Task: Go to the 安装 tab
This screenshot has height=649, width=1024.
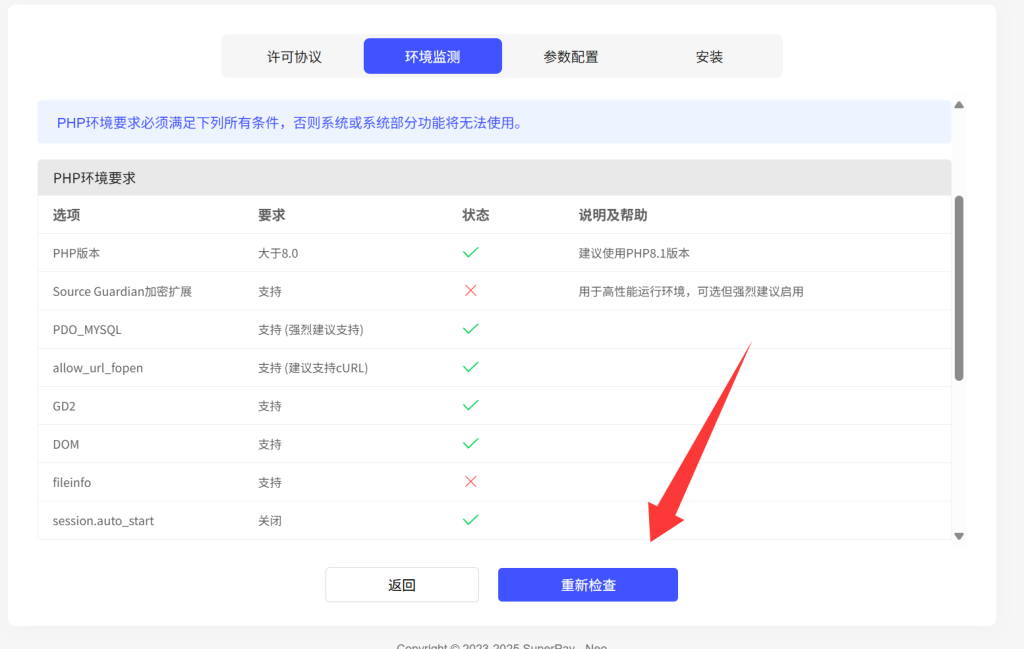Action: [709, 57]
